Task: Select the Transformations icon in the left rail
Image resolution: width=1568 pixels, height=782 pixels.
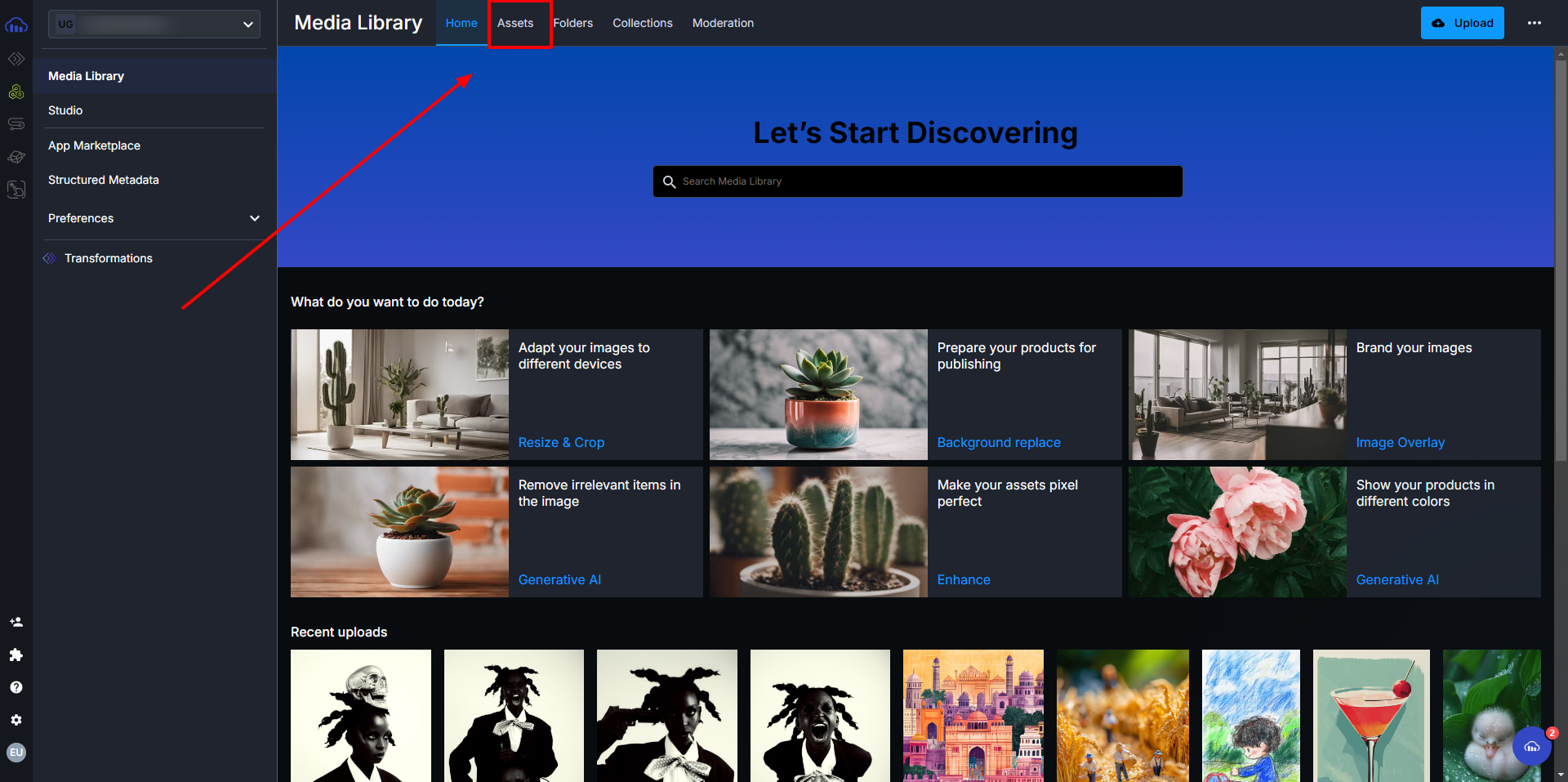Action: point(16,59)
